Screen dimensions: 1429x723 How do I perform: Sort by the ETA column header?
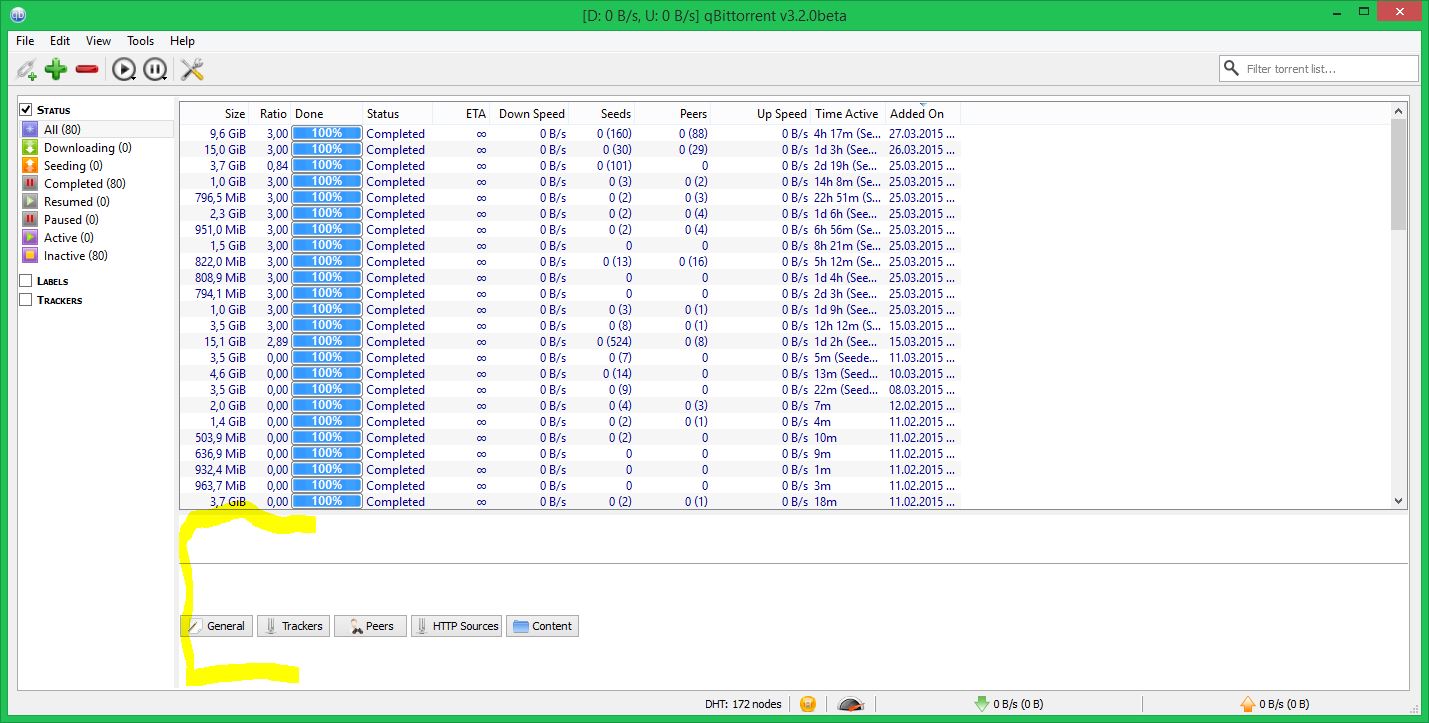(x=461, y=114)
